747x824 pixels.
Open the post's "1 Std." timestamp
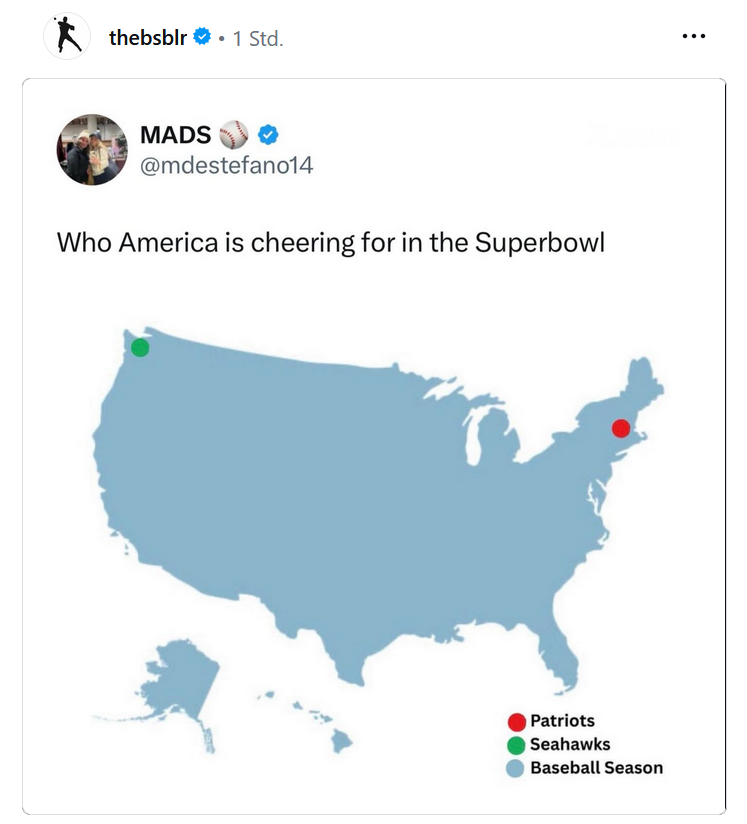point(258,39)
